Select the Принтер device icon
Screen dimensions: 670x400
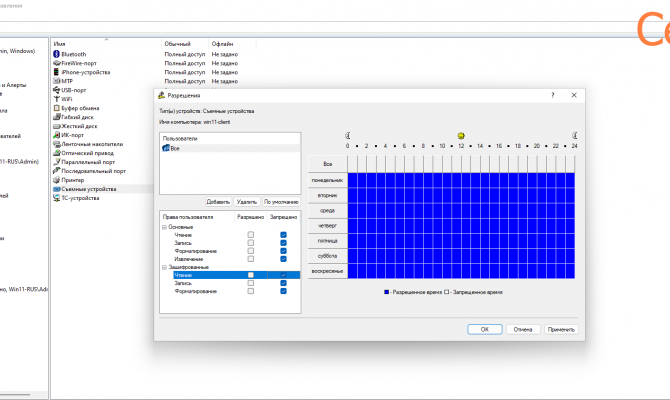[56, 180]
